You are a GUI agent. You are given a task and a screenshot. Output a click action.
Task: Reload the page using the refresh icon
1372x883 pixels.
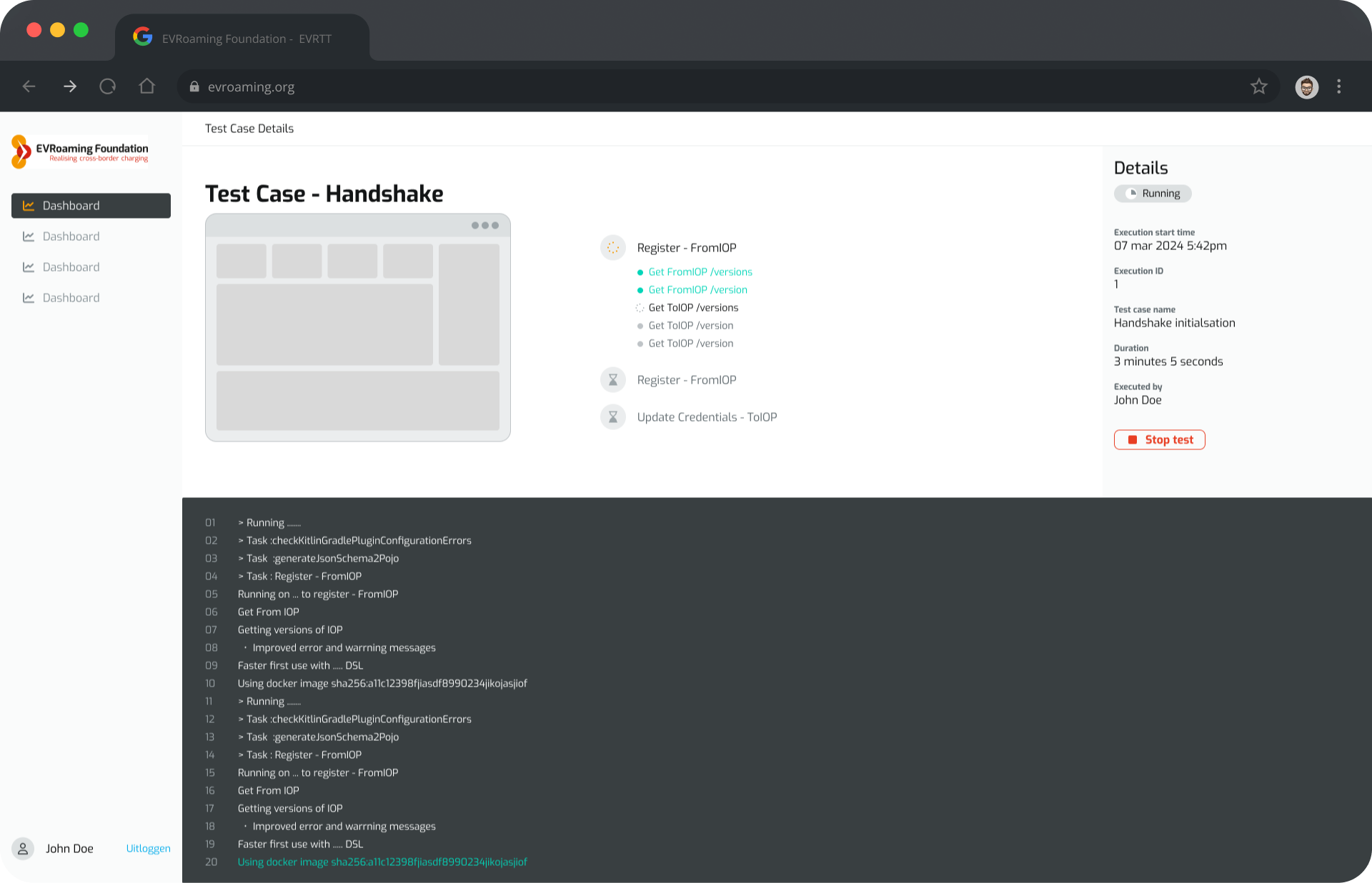pos(108,86)
